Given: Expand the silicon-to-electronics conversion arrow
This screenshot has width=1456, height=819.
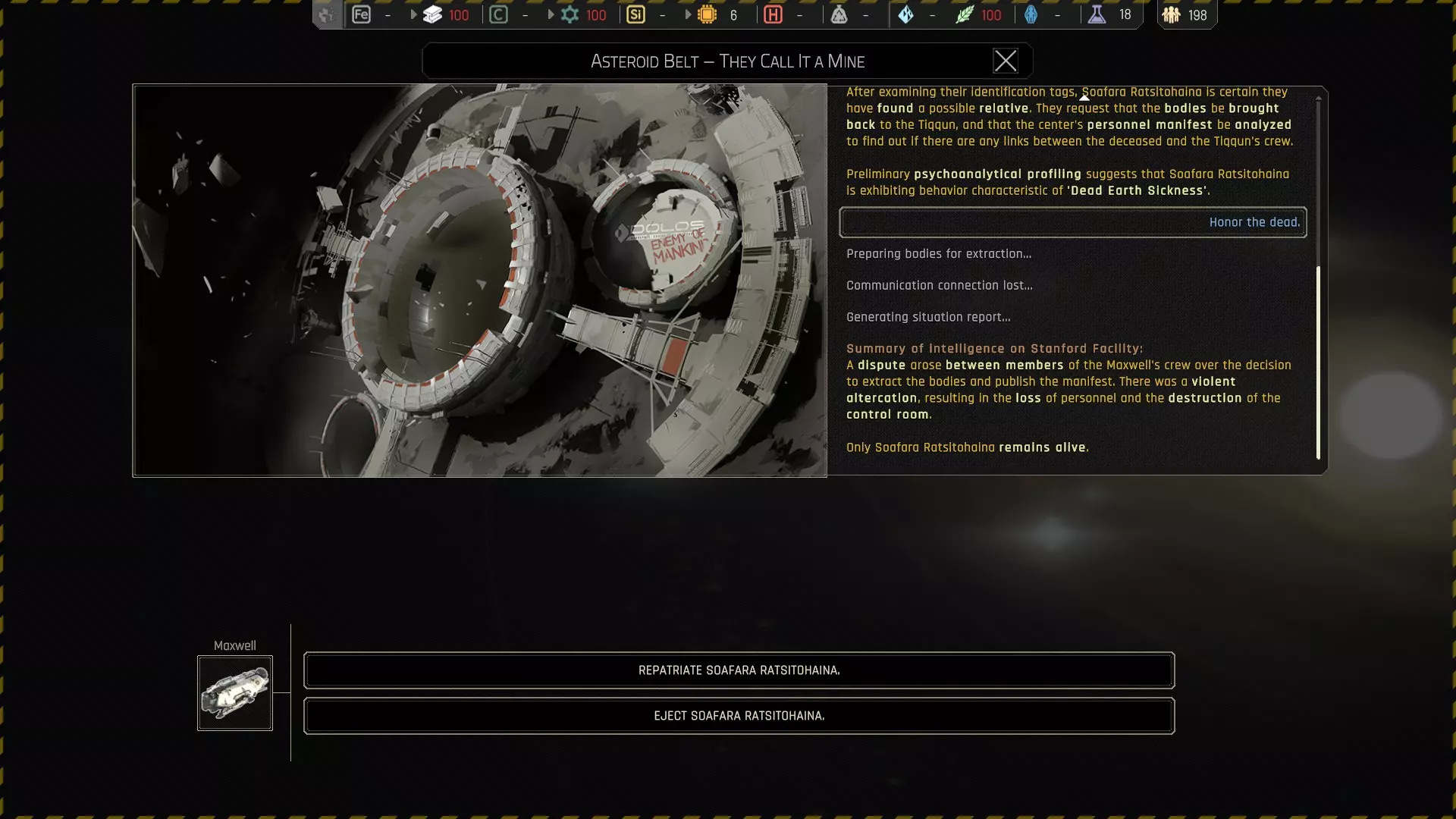Looking at the screenshot, I should point(688,14).
